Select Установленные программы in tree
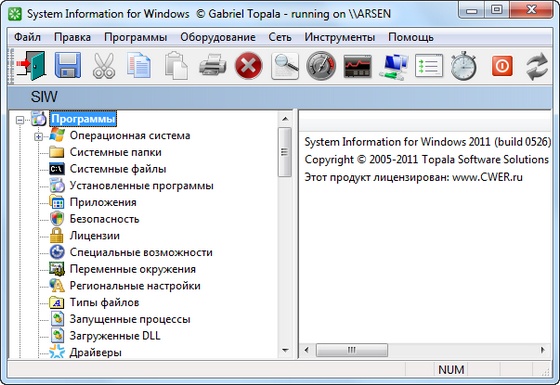The height and width of the screenshot is (385, 560). click(141, 186)
